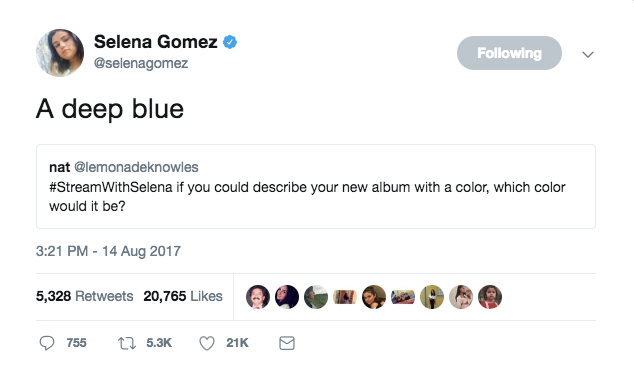View the 5,328 Retweets list
Viewport: 634px width, 382px height.
85,296
